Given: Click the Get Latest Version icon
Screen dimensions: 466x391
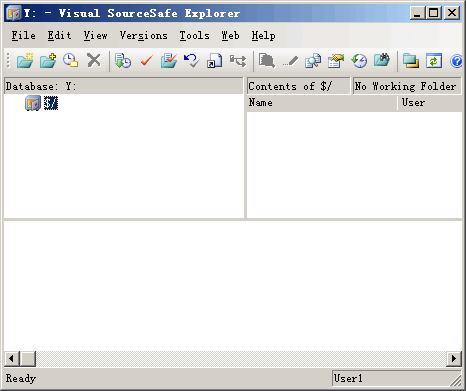Looking at the screenshot, I should 123,61.
